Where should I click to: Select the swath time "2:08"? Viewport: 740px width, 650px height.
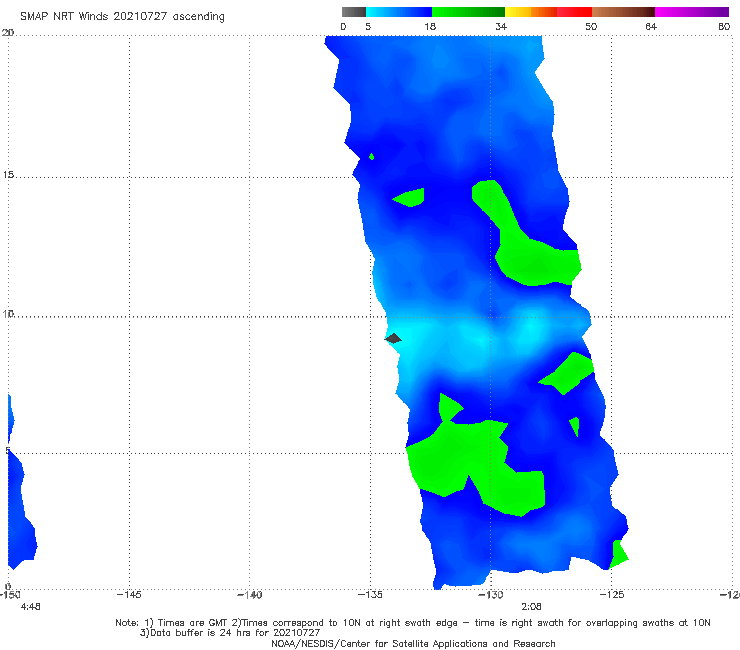[531, 607]
